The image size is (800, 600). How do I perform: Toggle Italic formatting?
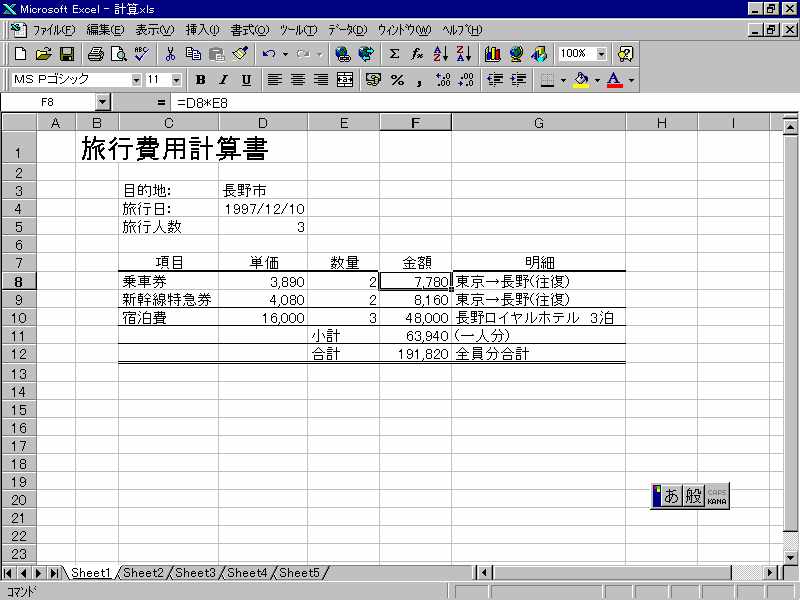pyautogui.click(x=223, y=80)
